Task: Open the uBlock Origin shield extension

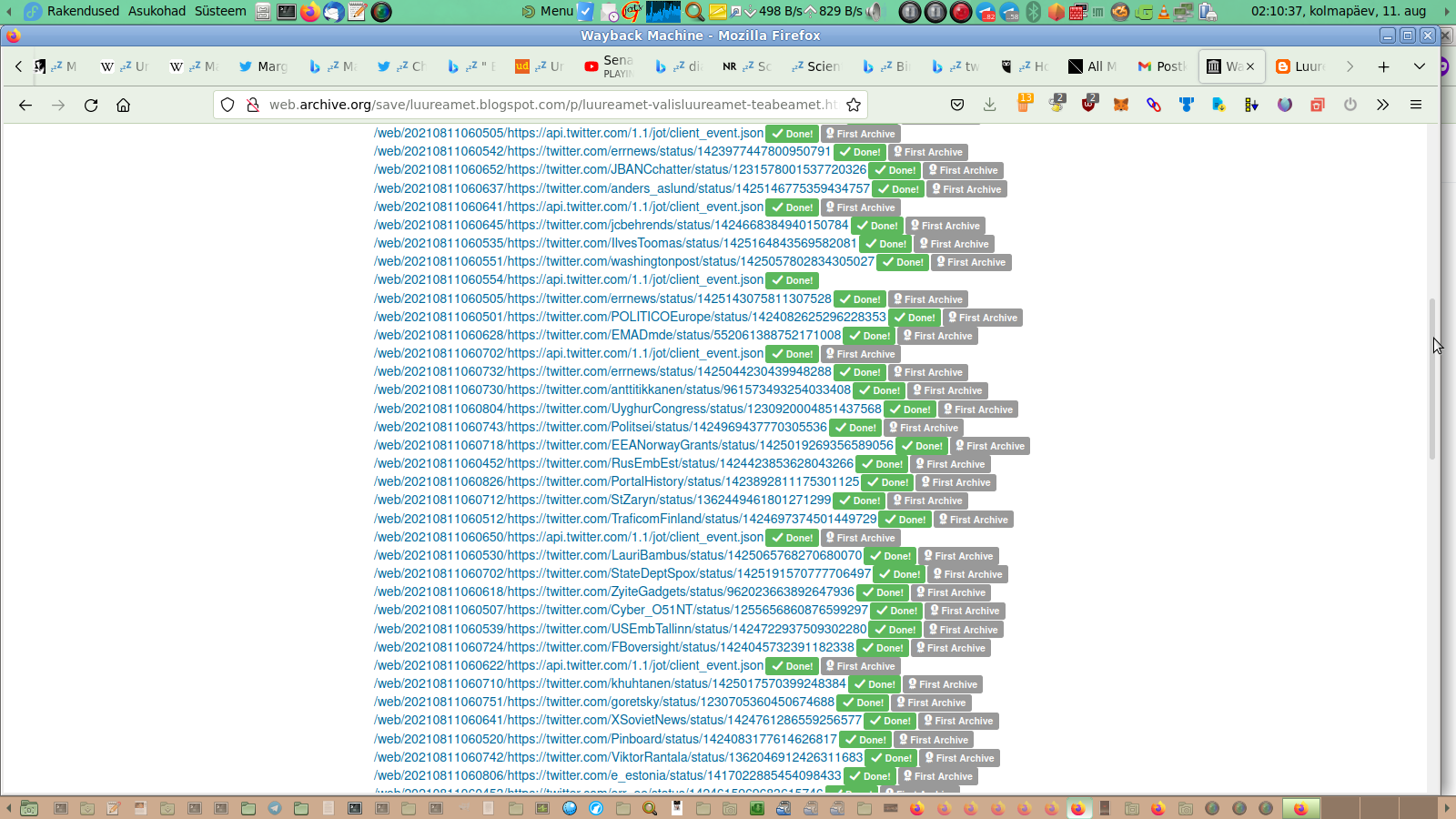Action: point(1089,104)
